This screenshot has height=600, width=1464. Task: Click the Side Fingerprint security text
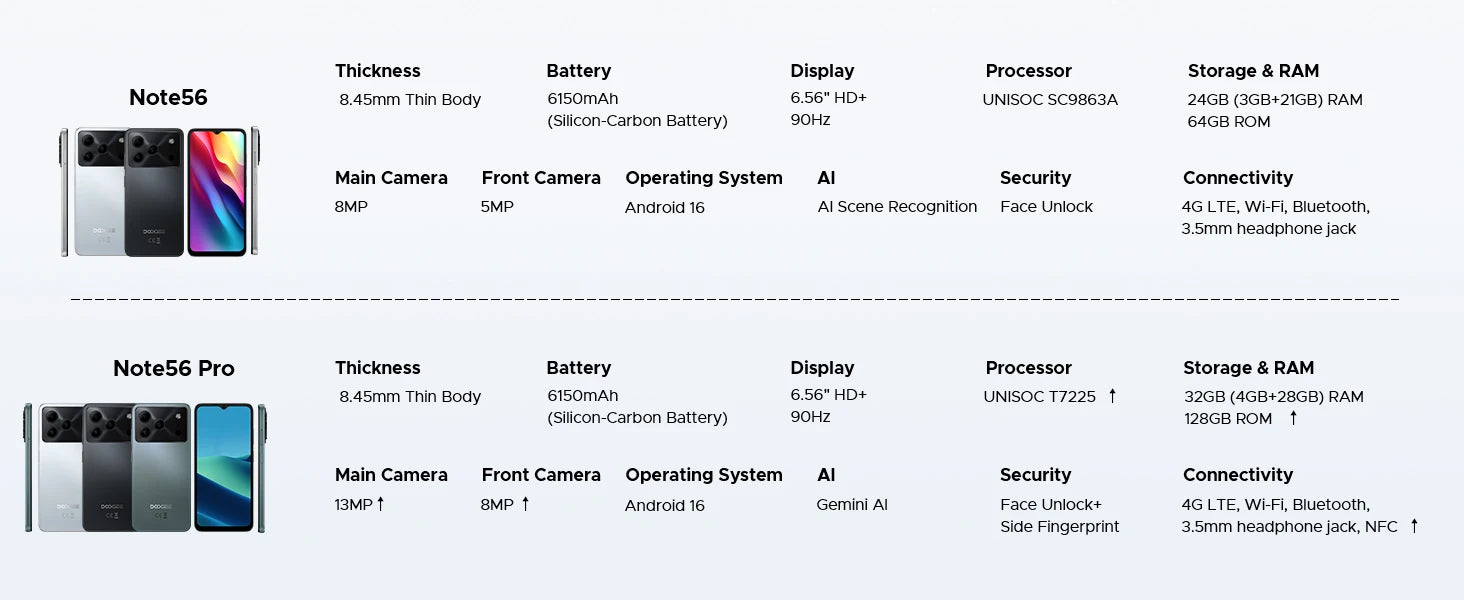coord(1059,526)
